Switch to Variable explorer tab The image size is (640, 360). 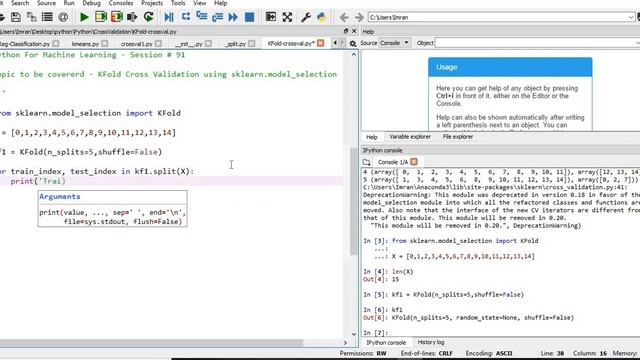[x=410, y=137]
